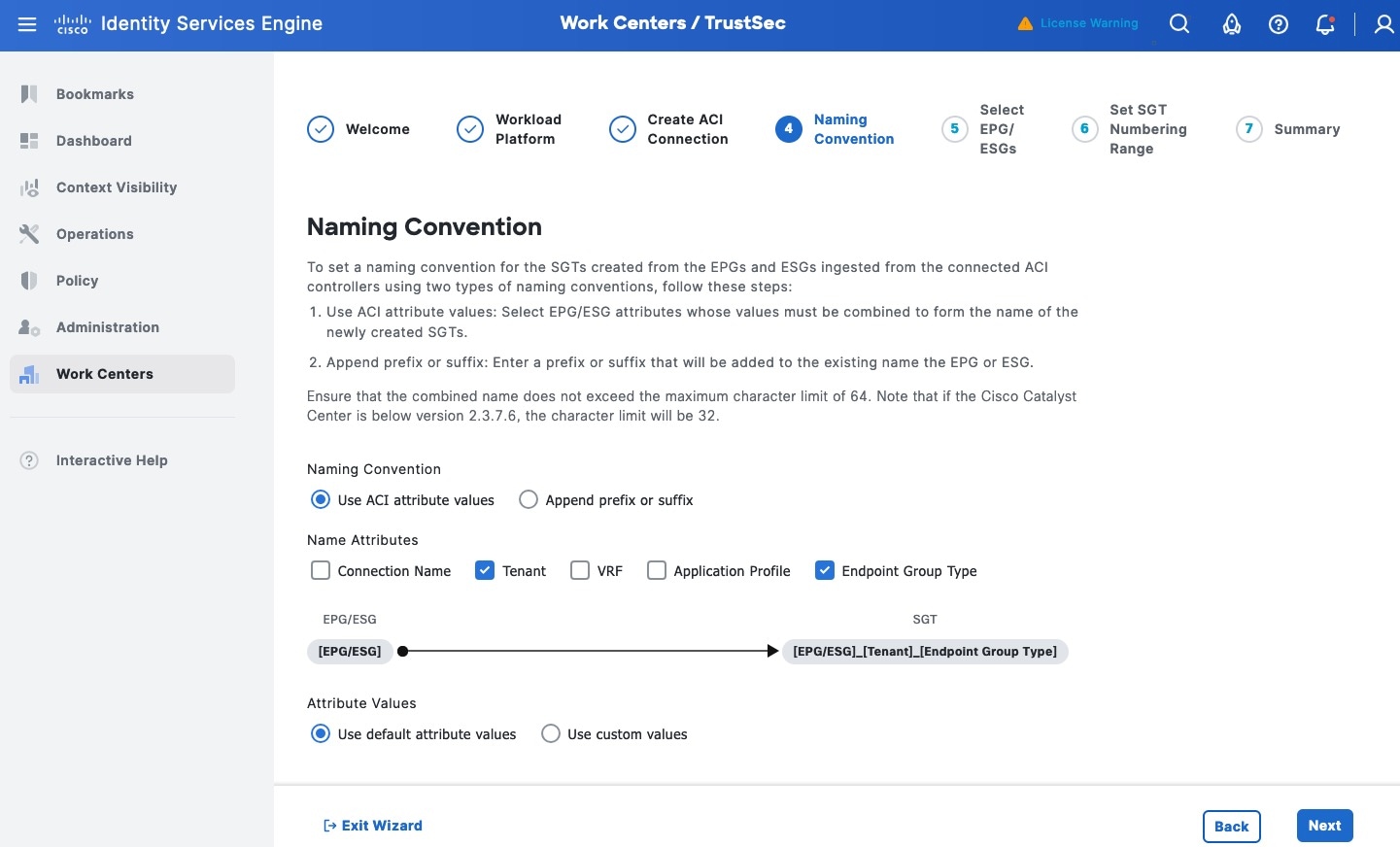The image size is (1400, 847).
Task: Click the Create ACI Connection checkmark circle
Action: point(623,129)
